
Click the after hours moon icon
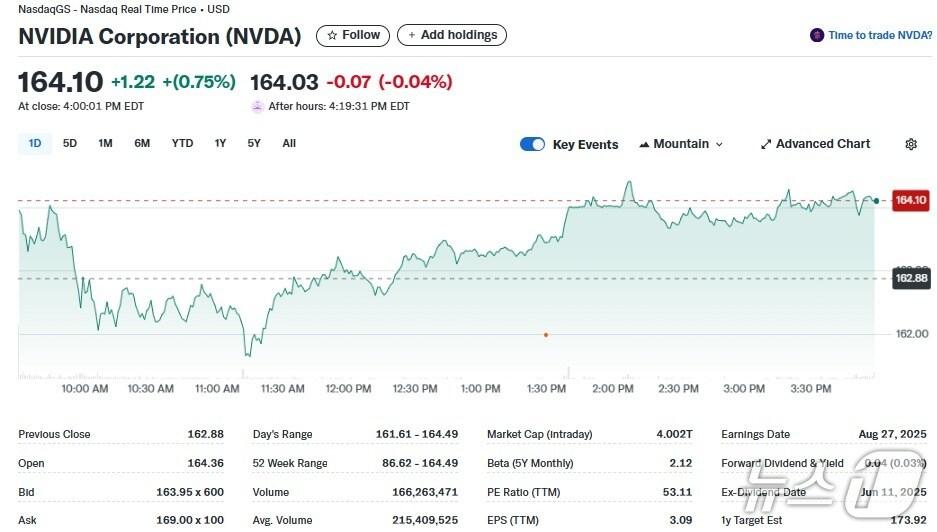[258, 106]
